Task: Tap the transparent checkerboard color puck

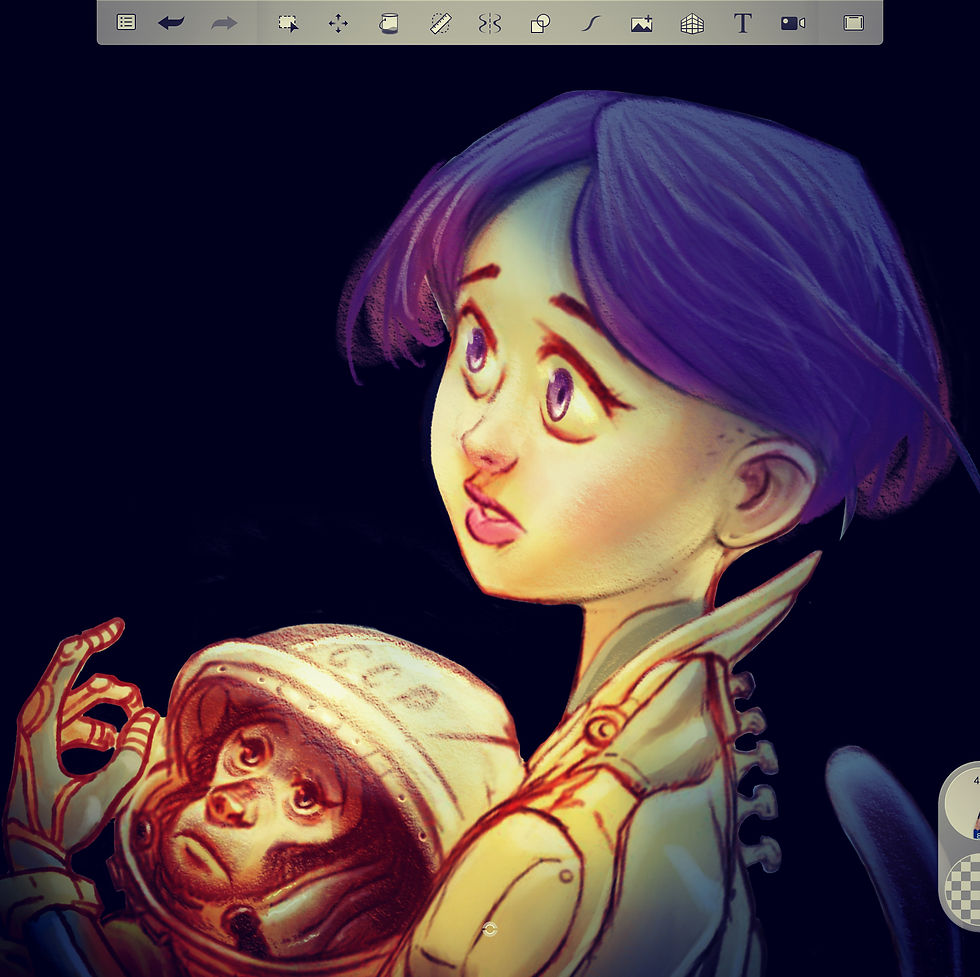Action: point(964,889)
